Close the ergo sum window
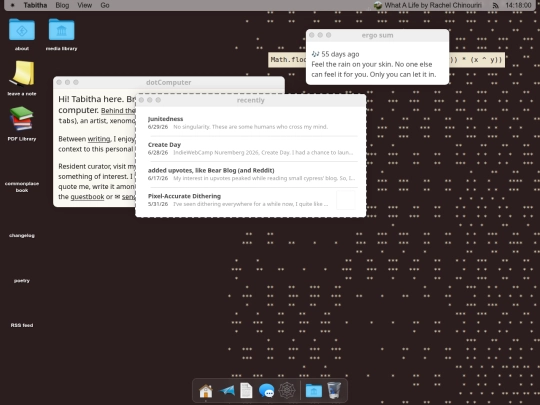 312,35
